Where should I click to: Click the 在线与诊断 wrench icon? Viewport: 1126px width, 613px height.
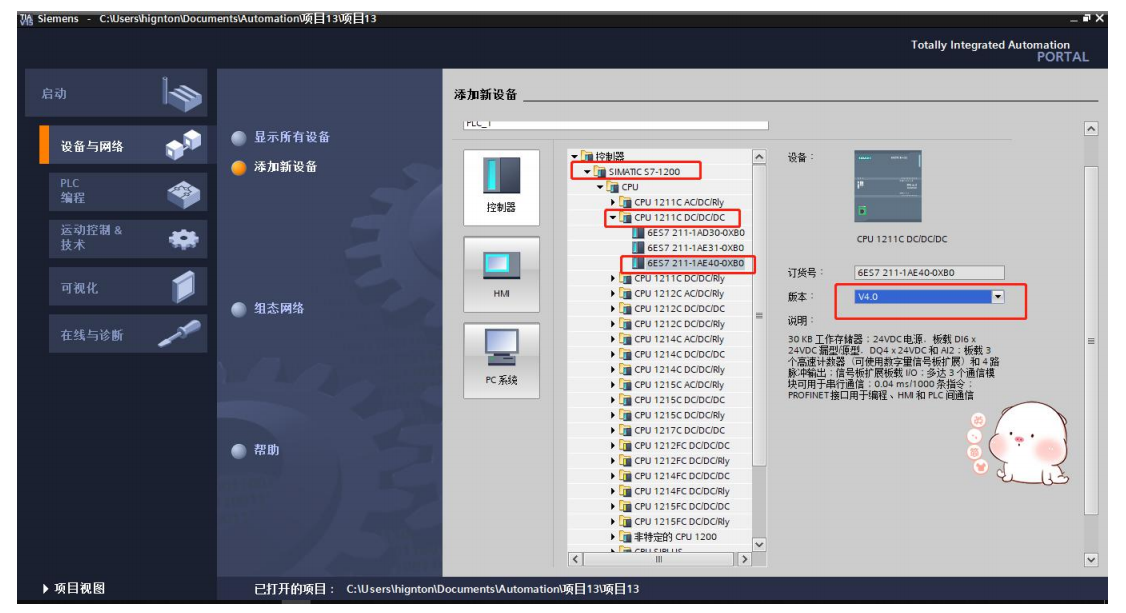click(180, 335)
